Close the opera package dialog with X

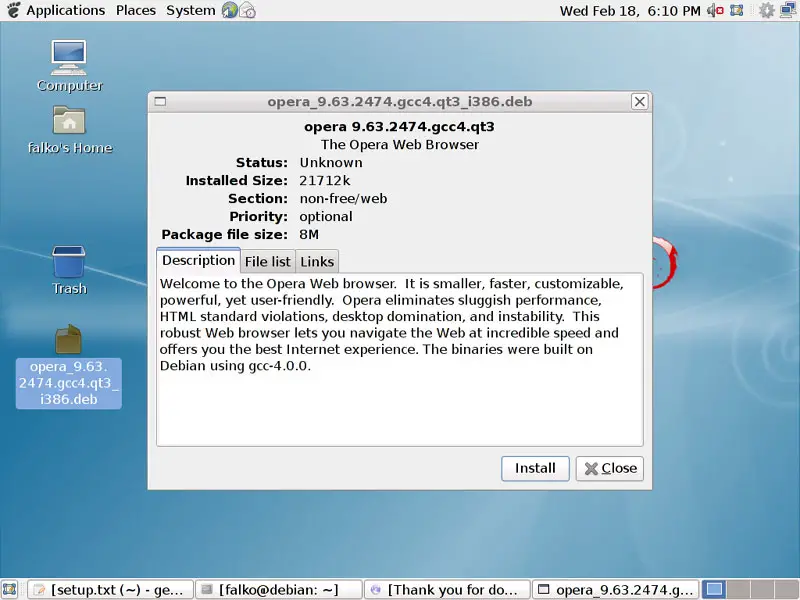639,102
